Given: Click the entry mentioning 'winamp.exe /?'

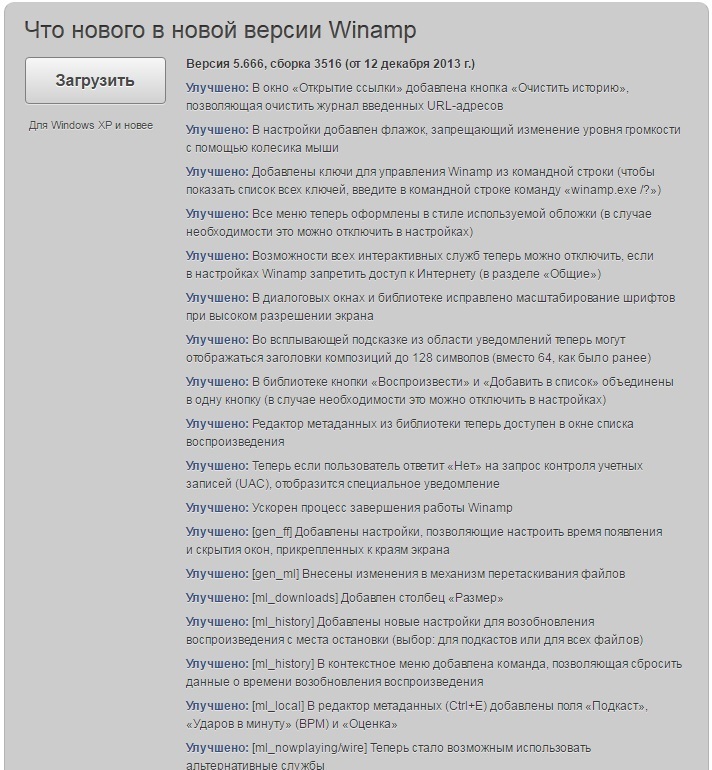Looking at the screenshot, I should (x=423, y=181).
